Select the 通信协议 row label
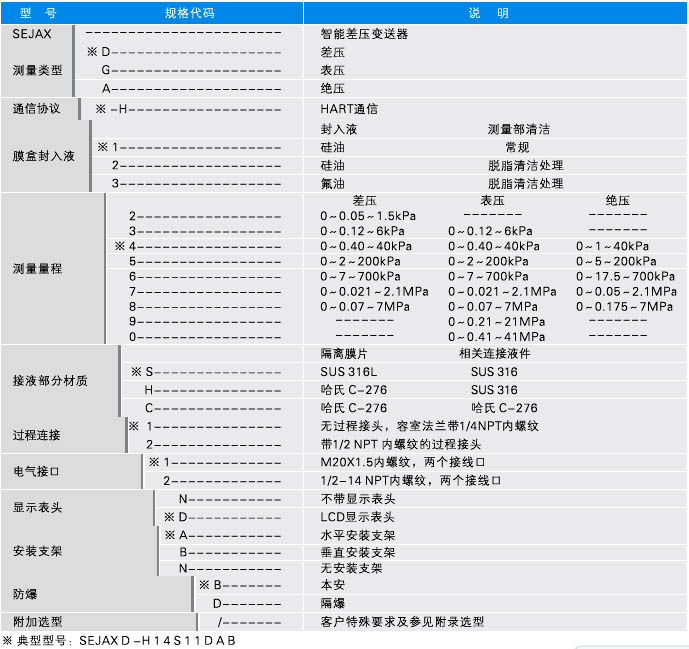The width and height of the screenshot is (689, 649). pos(37,108)
